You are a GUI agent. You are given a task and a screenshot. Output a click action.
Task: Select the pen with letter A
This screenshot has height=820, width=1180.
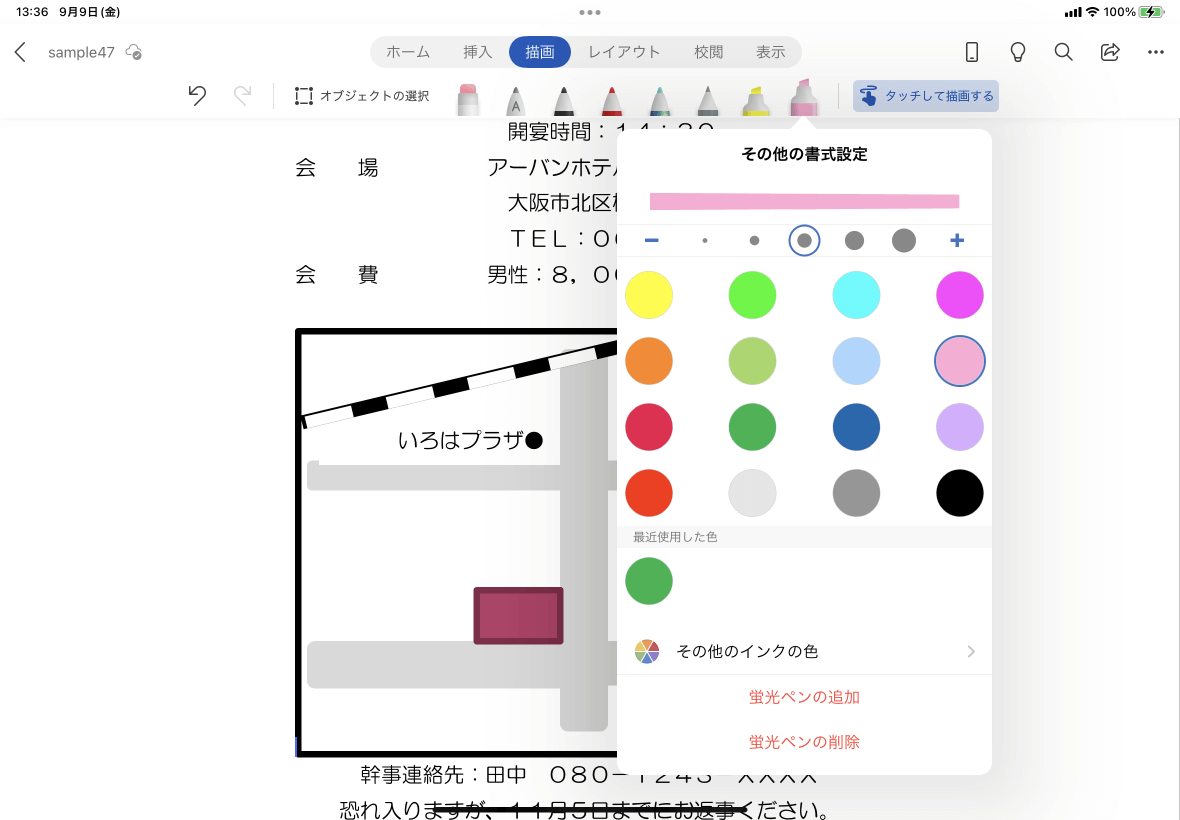[x=515, y=100]
